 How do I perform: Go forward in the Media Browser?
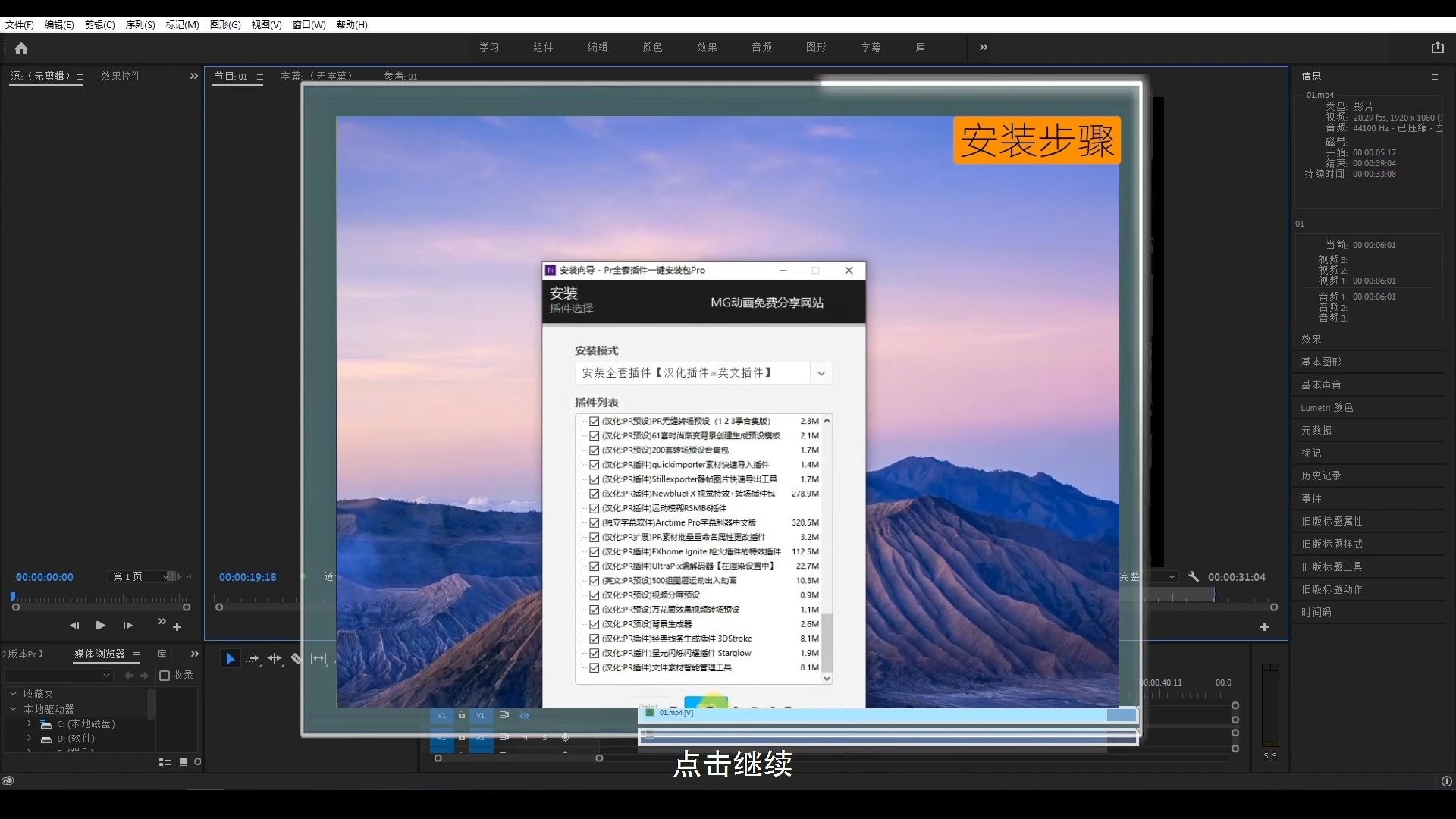(x=143, y=676)
